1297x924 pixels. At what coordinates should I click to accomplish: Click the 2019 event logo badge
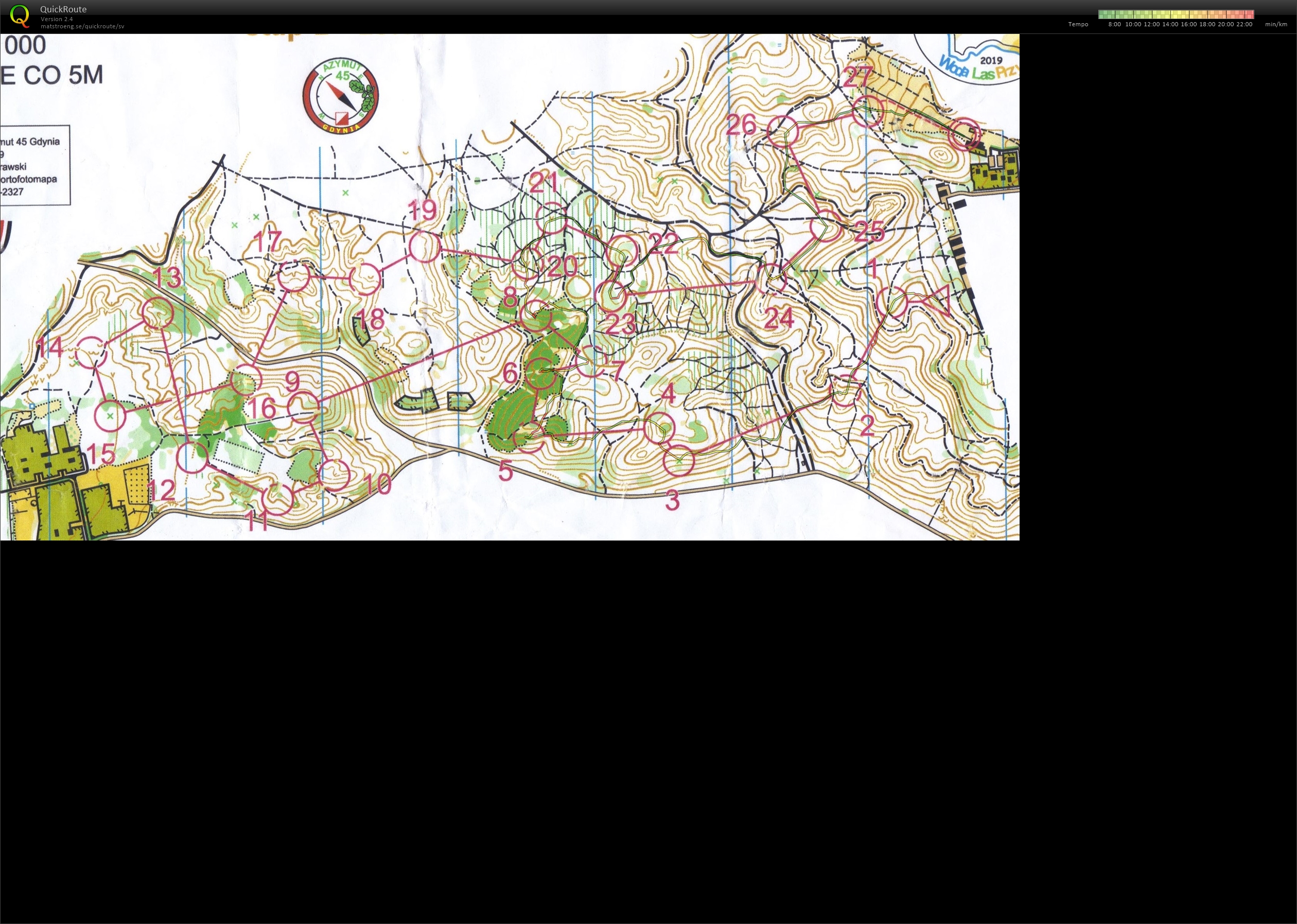(x=969, y=59)
